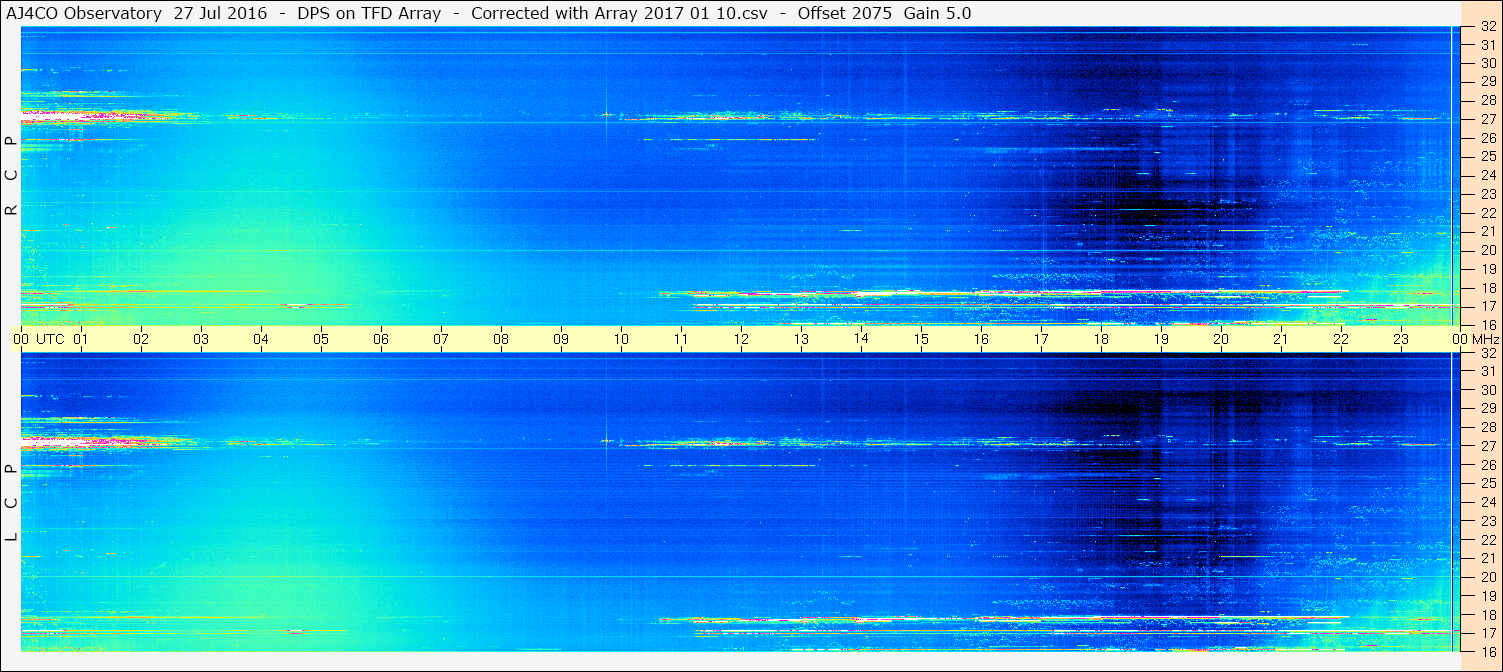1503x672 pixels.
Task: Select the 04 hour tick on time axis
Action: 261,340
